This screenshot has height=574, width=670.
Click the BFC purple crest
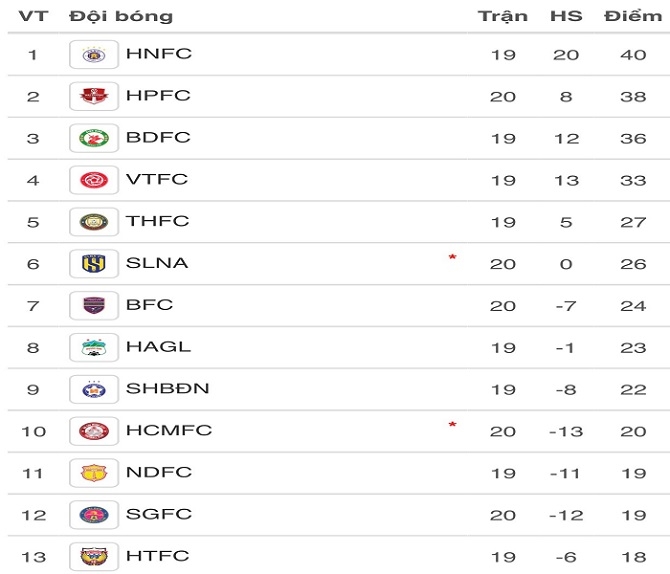tap(94, 306)
